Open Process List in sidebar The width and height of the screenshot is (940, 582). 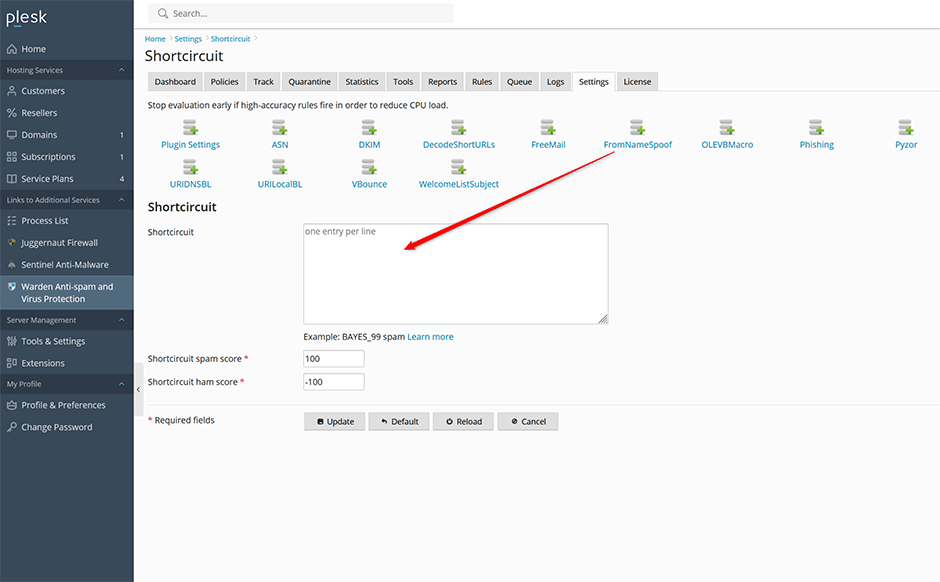67,221
